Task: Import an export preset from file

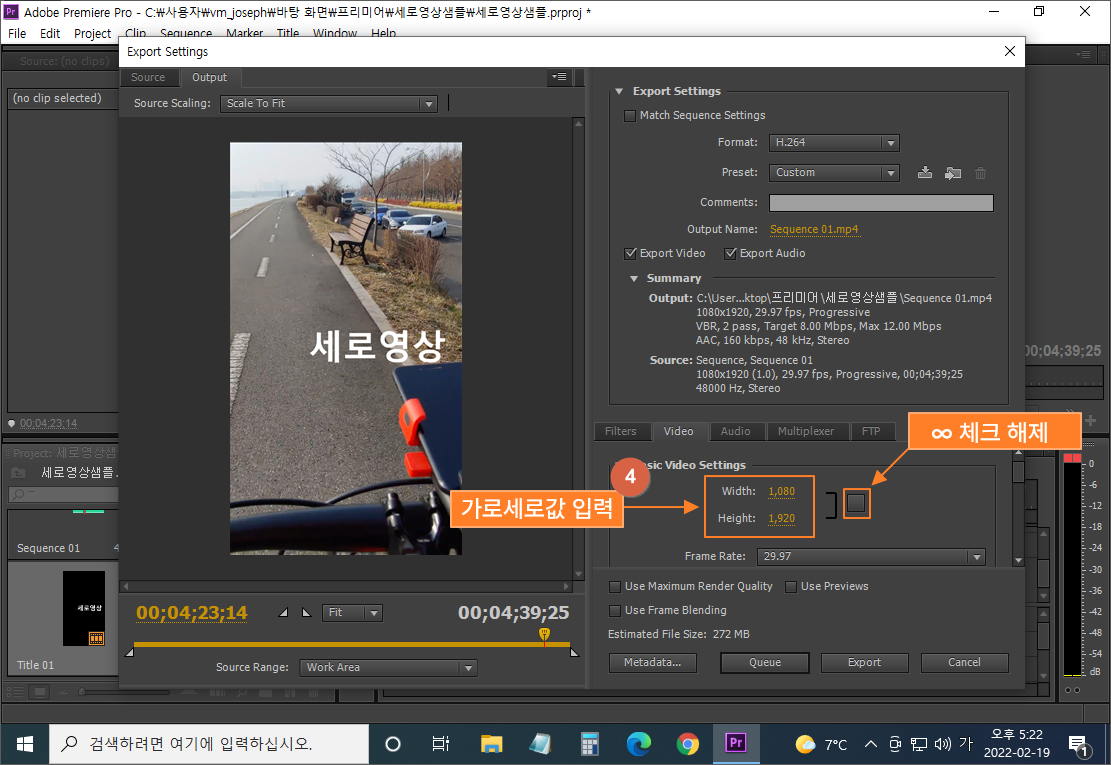Action: 952,172
